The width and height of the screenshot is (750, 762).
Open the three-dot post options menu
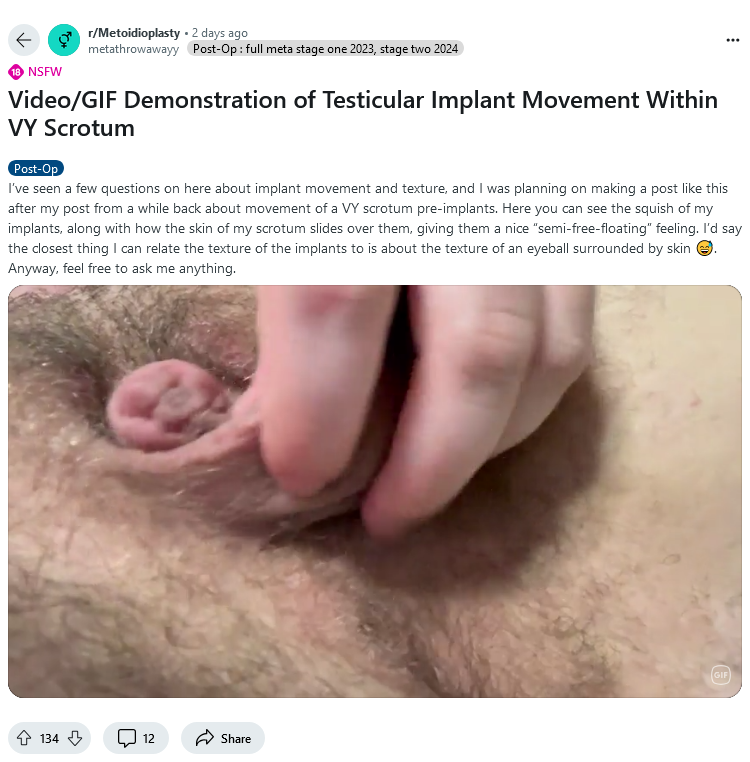[733, 40]
